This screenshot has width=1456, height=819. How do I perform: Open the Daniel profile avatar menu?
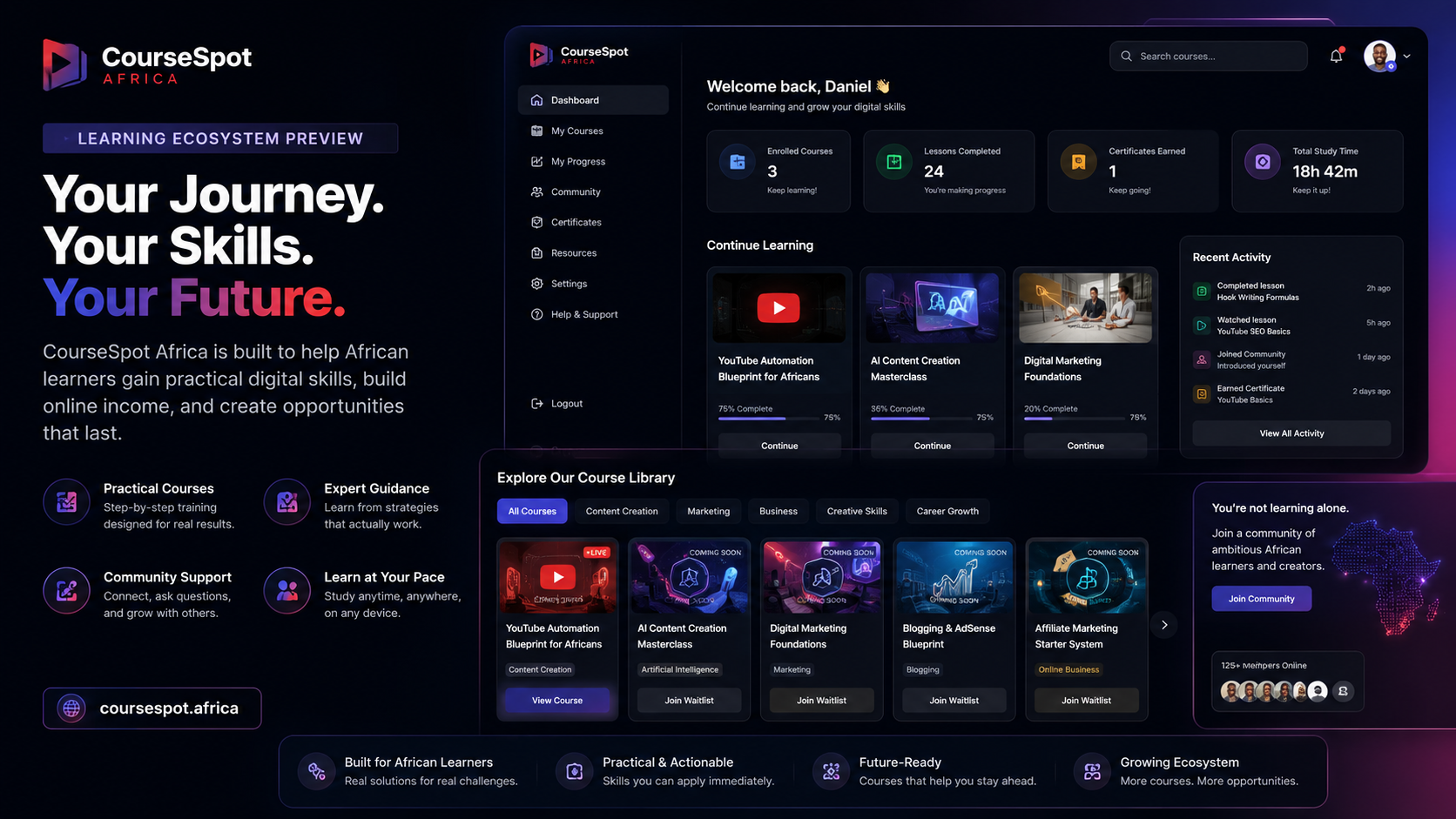1380,57
